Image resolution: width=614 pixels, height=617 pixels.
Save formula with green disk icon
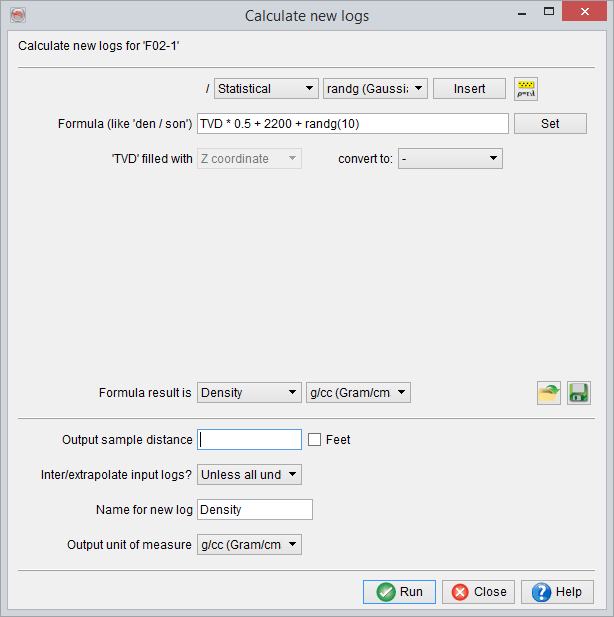coord(579,393)
